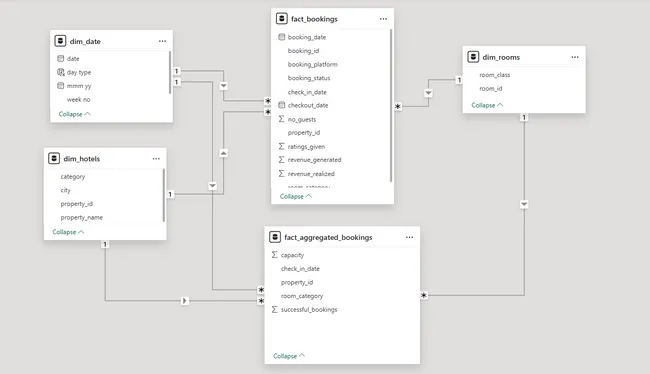
Task: Click calendar icon beside mmm yy
Action: [61, 86]
